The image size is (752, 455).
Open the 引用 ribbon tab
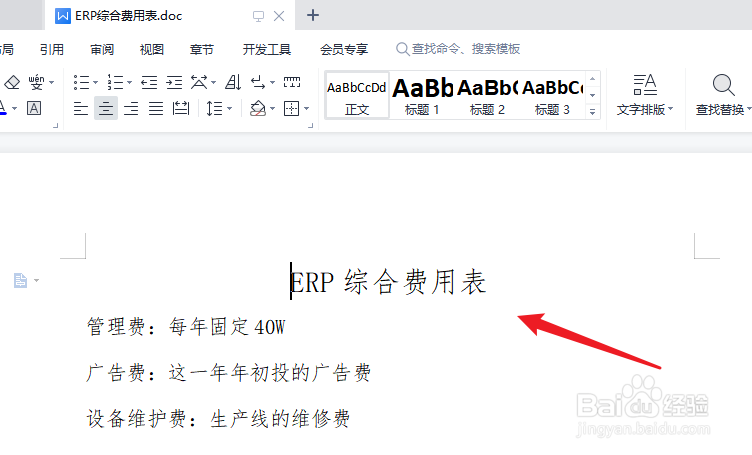click(52, 49)
